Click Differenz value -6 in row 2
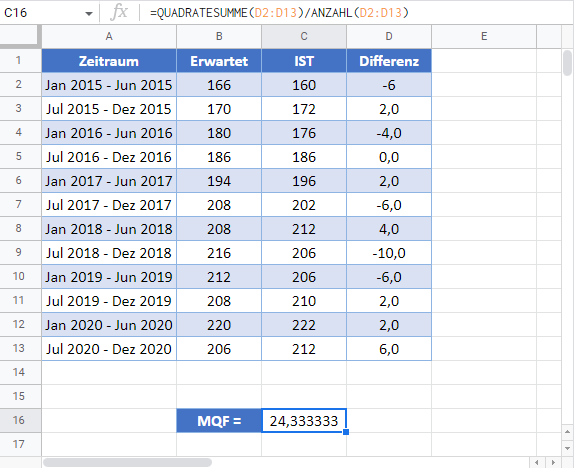574x468 pixels. click(x=389, y=85)
